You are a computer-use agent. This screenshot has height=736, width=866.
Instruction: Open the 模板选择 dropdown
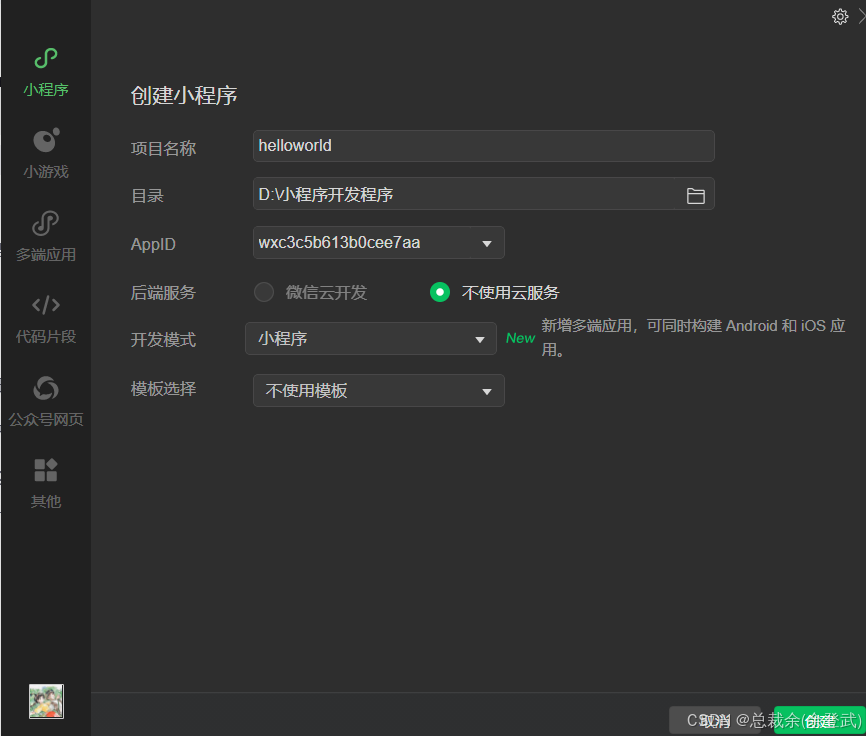[x=378, y=391]
